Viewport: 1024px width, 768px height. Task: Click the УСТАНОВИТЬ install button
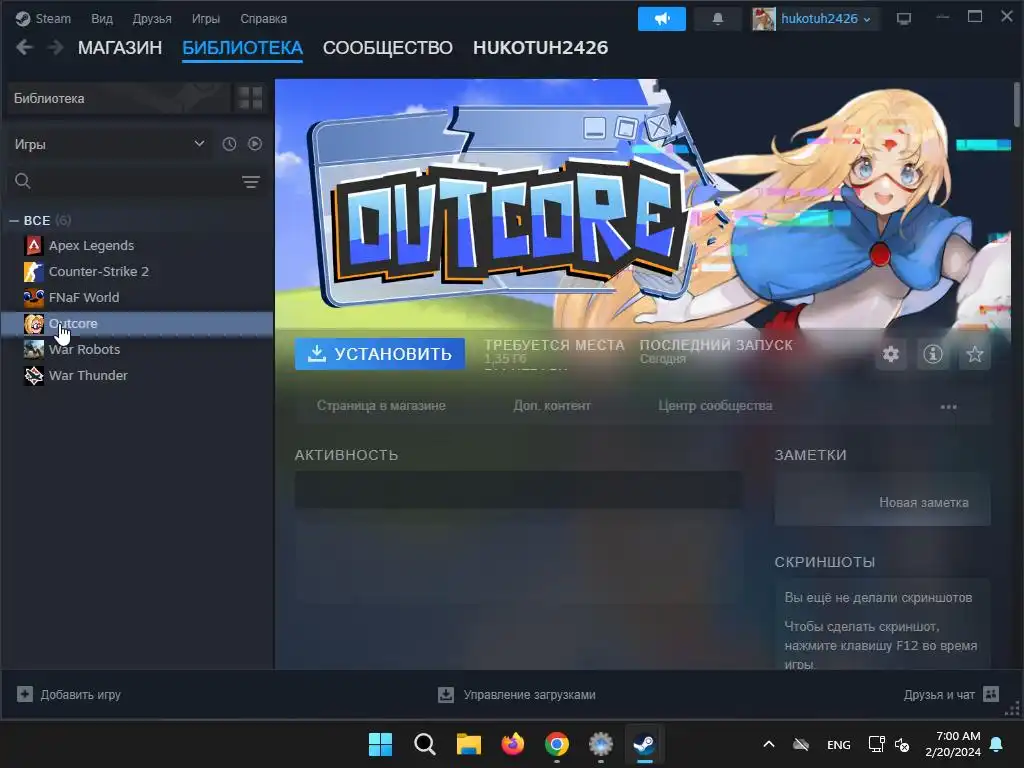[379, 354]
